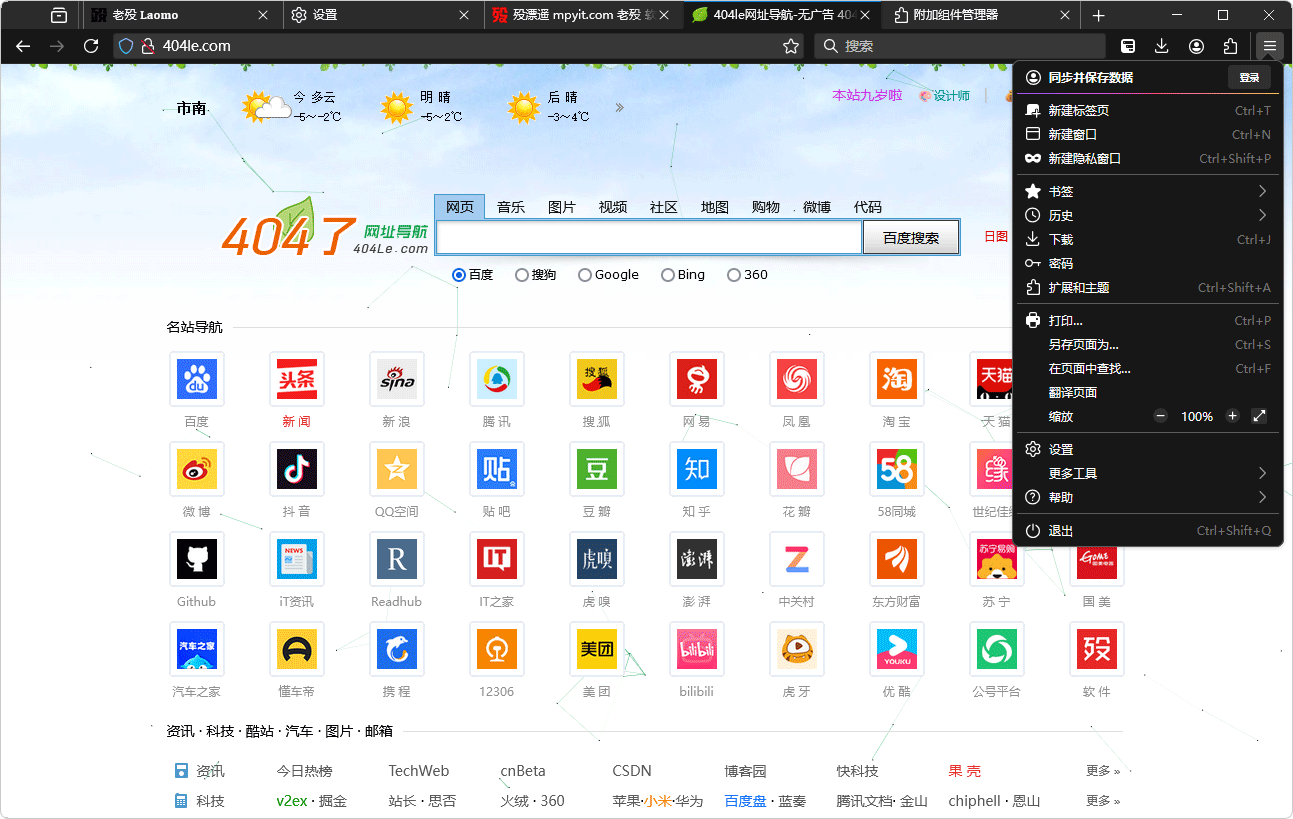This screenshot has width=1293, height=819.
Task: Open the Taobao 淘宝 icon
Action: click(x=897, y=379)
